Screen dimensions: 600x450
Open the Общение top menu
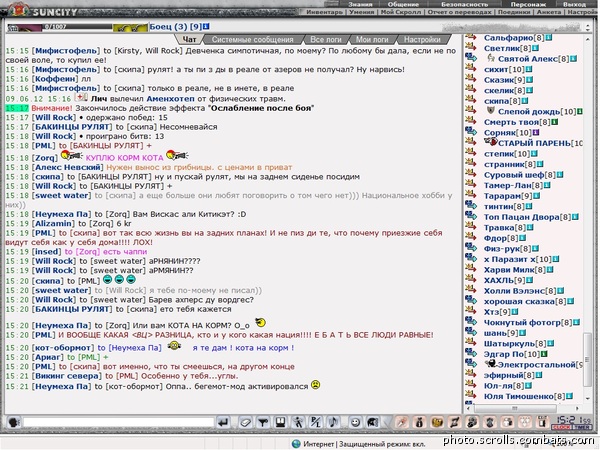(x=403, y=4)
